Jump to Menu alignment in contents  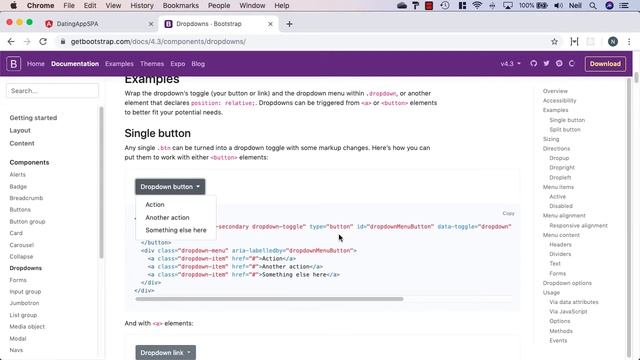point(564,216)
